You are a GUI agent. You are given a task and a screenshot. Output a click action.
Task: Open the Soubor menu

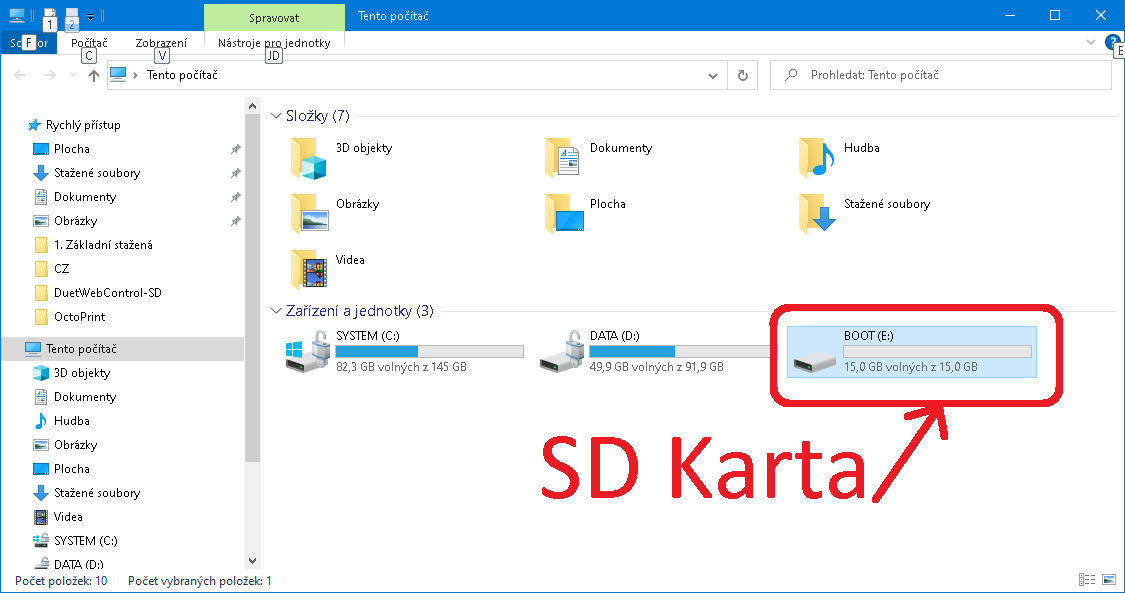tap(29, 43)
